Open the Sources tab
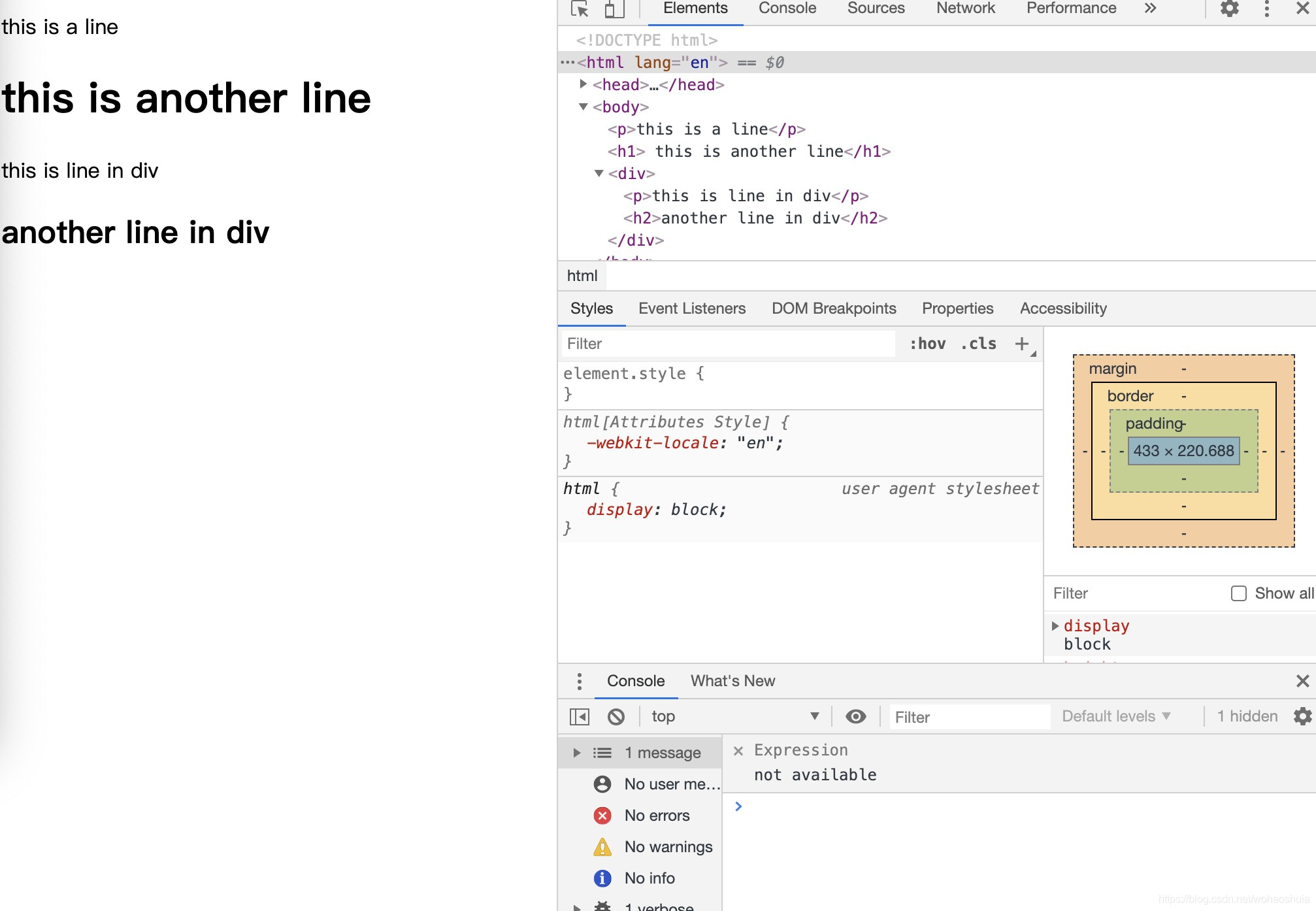The width and height of the screenshot is (1316, 911). 876,8
